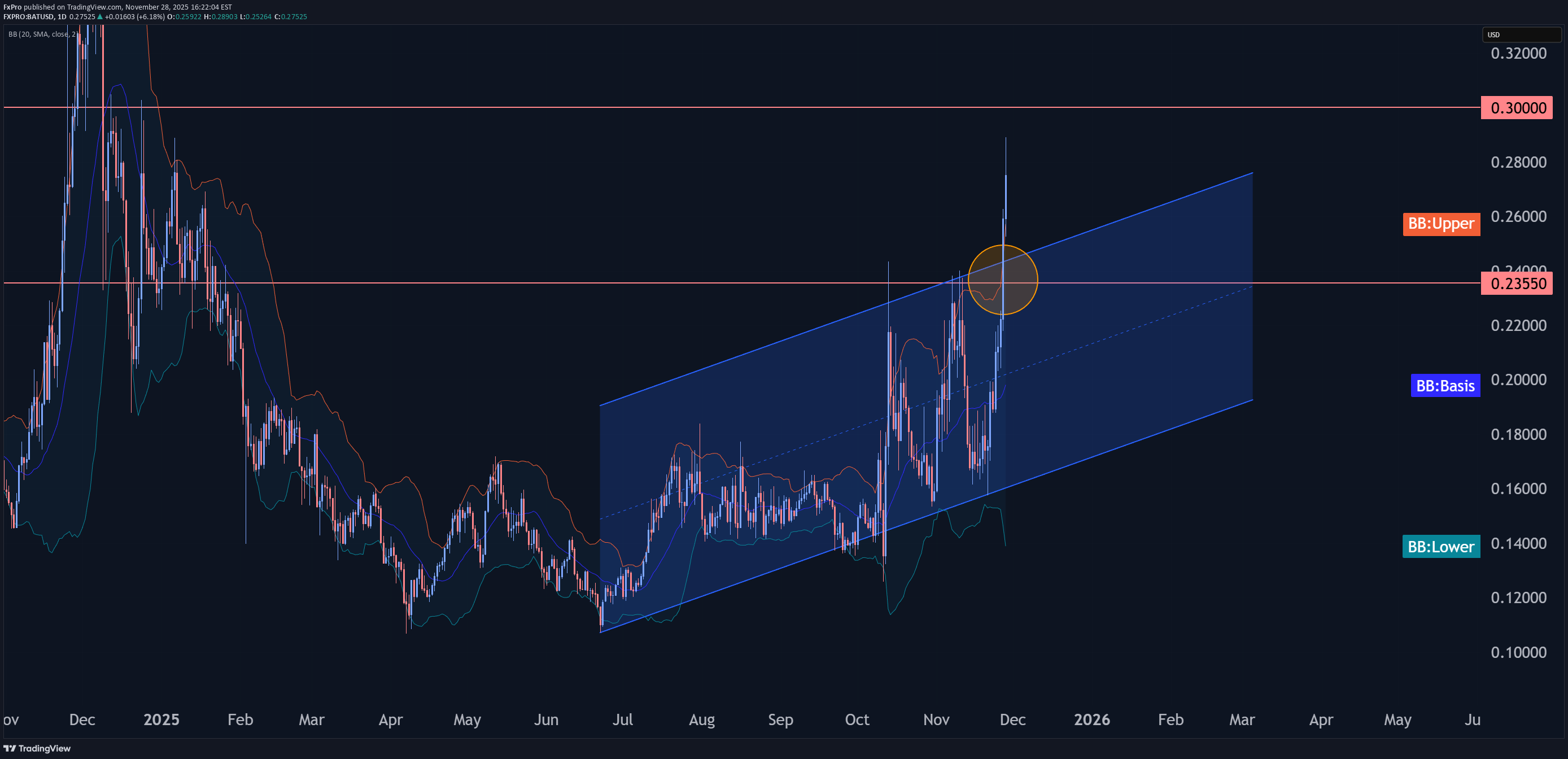Click the 2025 year label on time axis
The width and height of the screenshot is (1568, 759).
tap(161, 719)
